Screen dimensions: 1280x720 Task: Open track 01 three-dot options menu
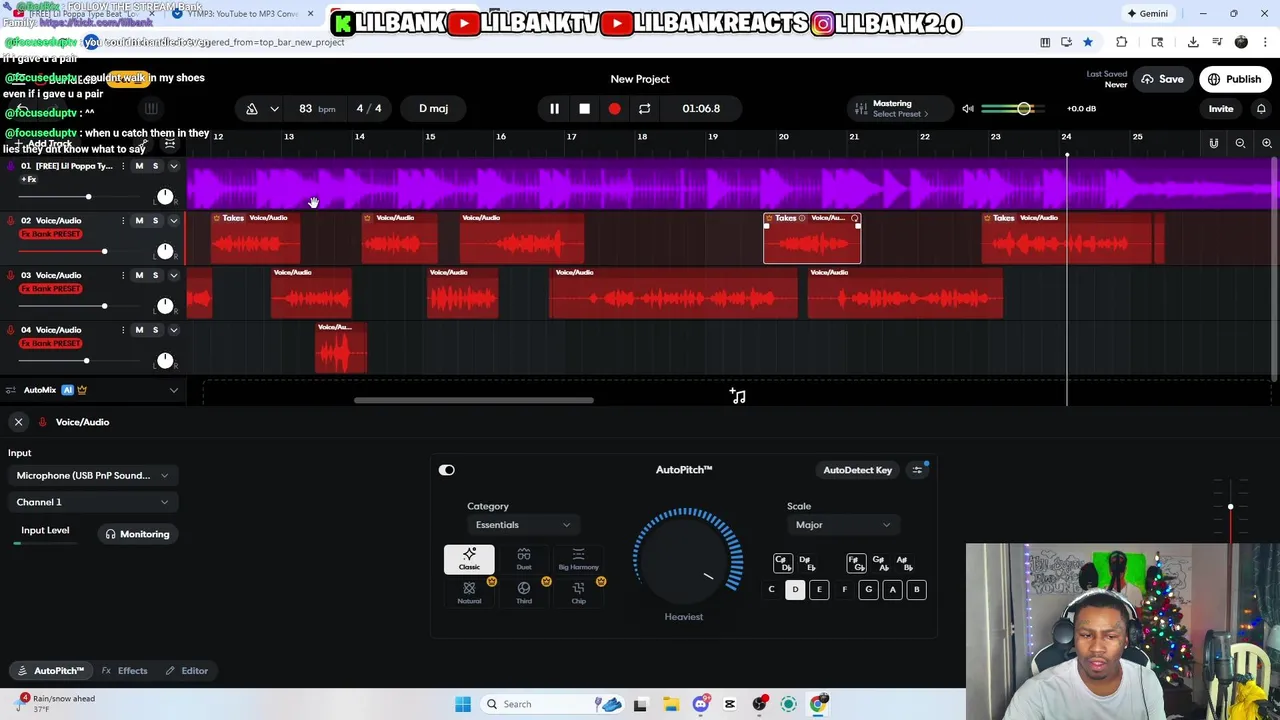click(x=123, y=166)
